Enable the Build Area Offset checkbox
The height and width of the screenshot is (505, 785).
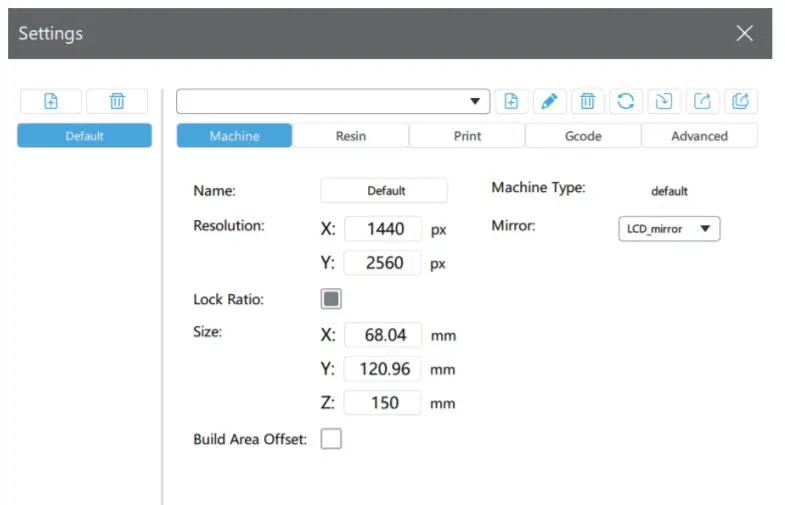tap(331, 438)
